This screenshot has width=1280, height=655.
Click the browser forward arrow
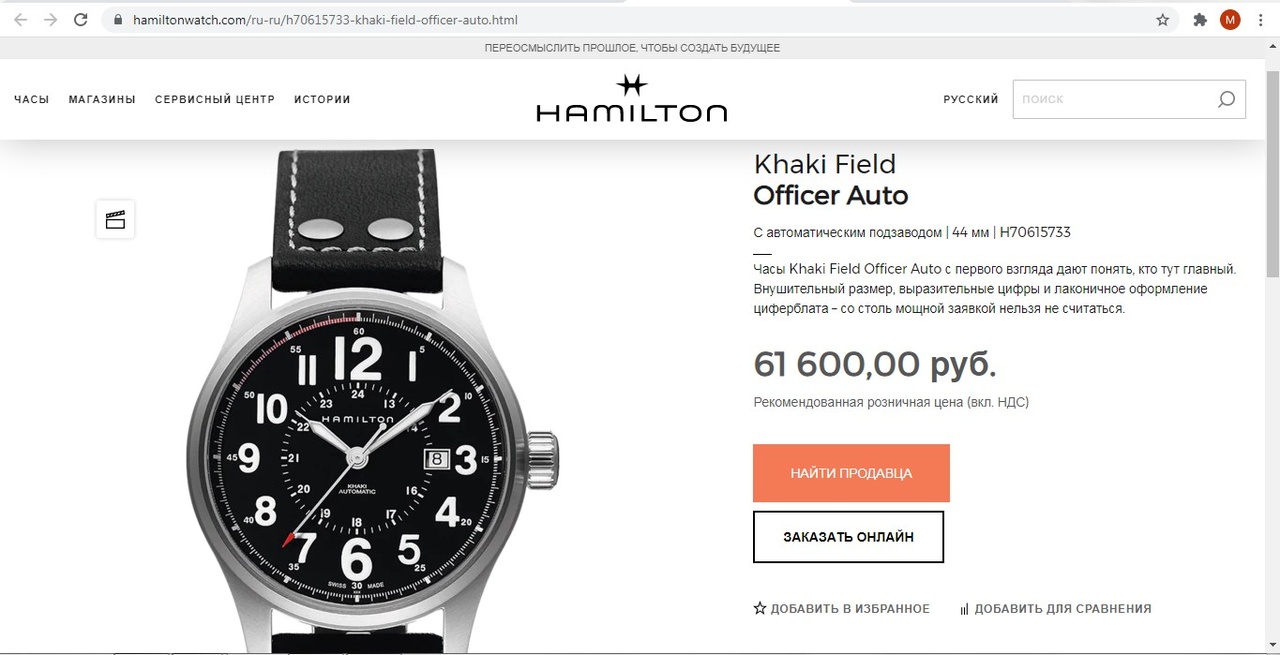[50, 20]
